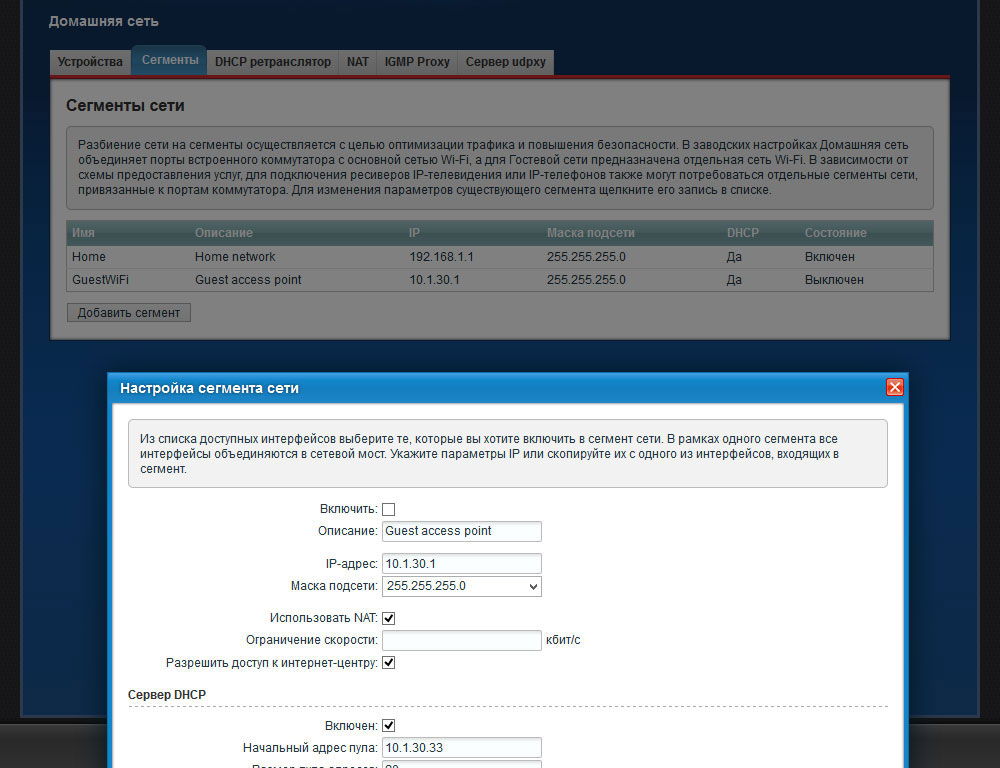
Task: Click the Guest access point description cell
Action: coord(248,280)
